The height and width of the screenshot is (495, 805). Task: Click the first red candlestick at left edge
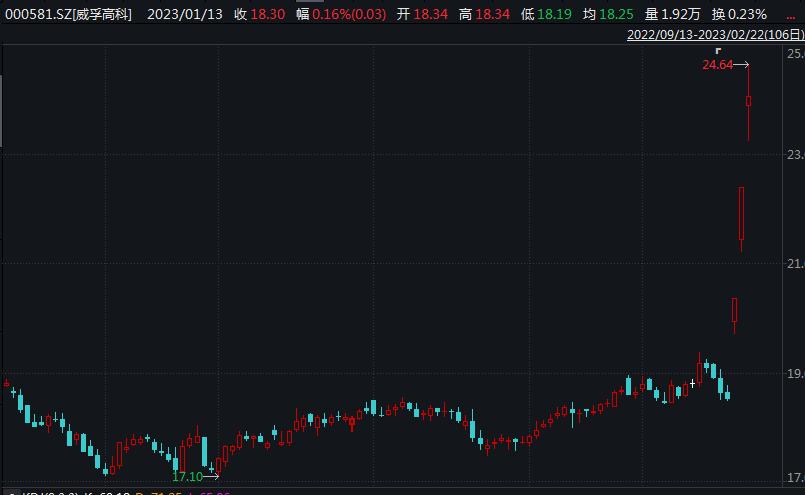tap(7, 383)
